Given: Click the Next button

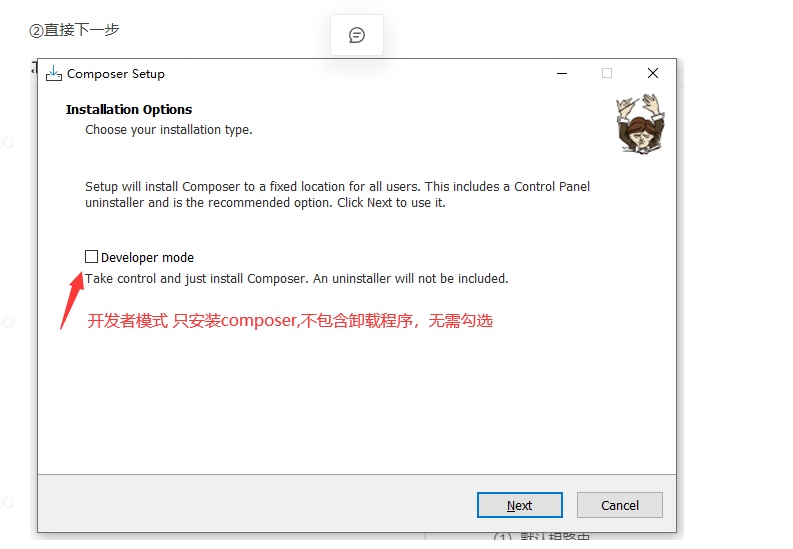Looking at the screenshot, I should click(519, 505).
